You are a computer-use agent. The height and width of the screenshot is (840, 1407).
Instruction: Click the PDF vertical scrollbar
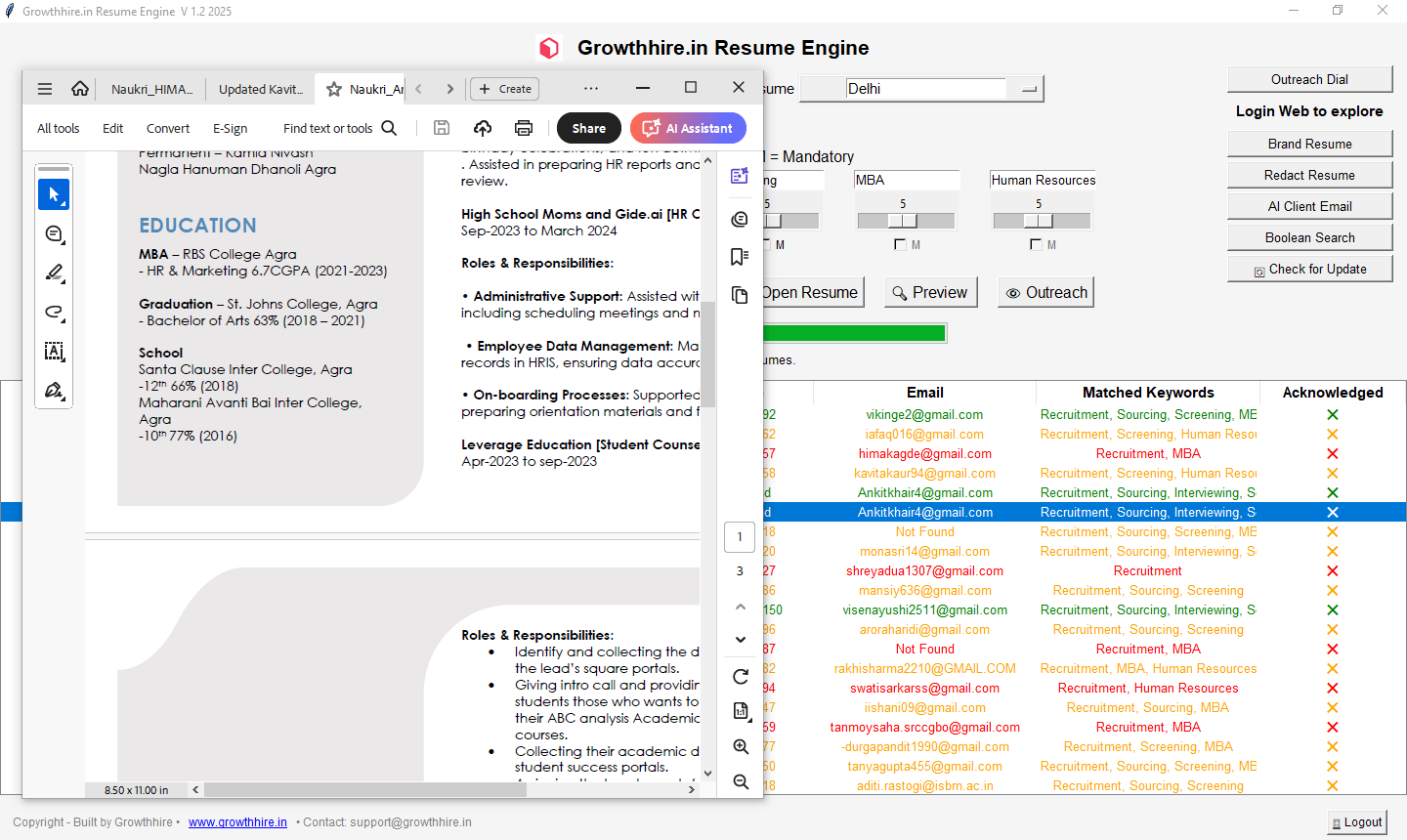(708, 354)
